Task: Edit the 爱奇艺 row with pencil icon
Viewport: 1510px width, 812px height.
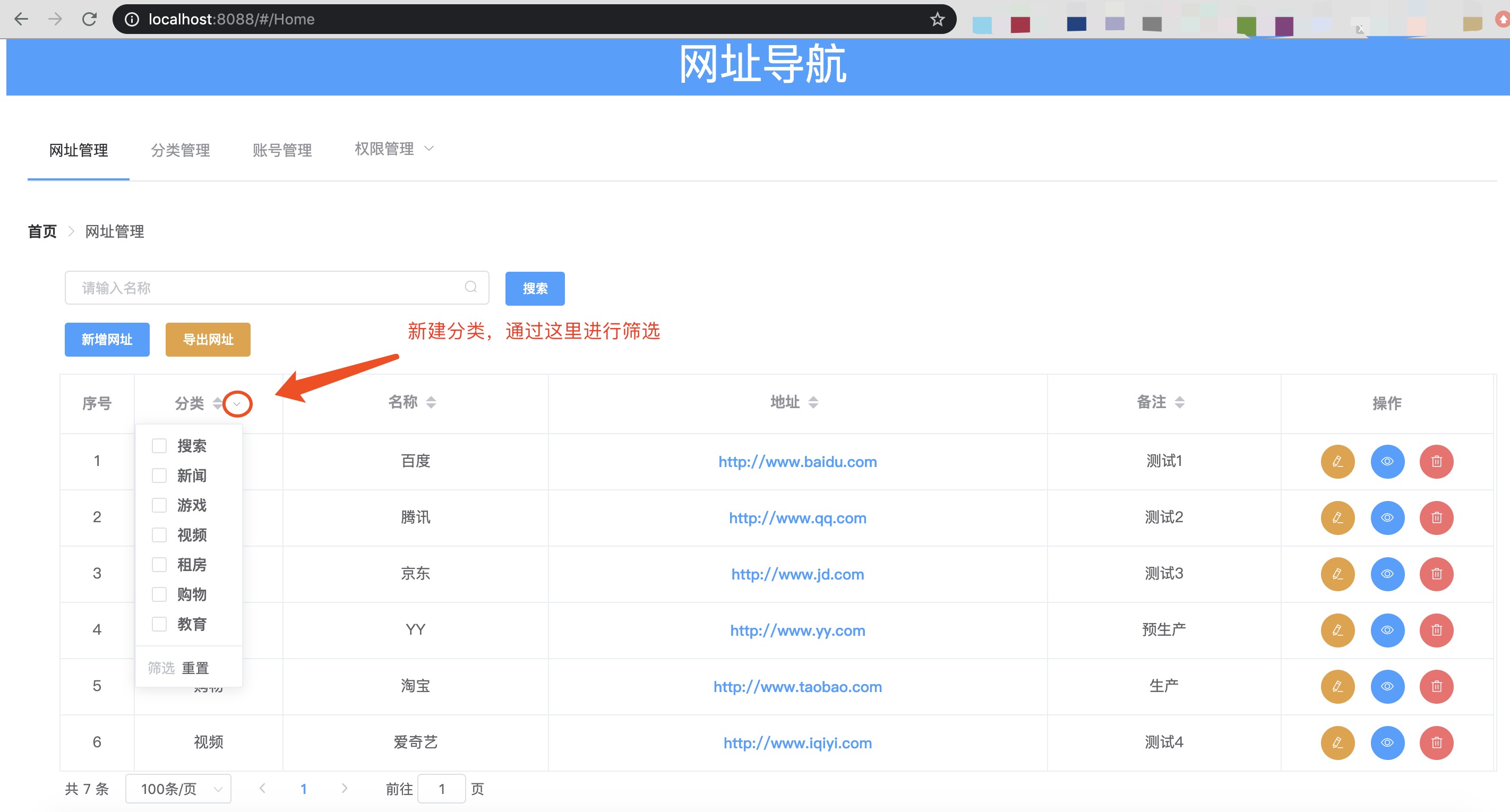Action: (x=1337, y=743)
